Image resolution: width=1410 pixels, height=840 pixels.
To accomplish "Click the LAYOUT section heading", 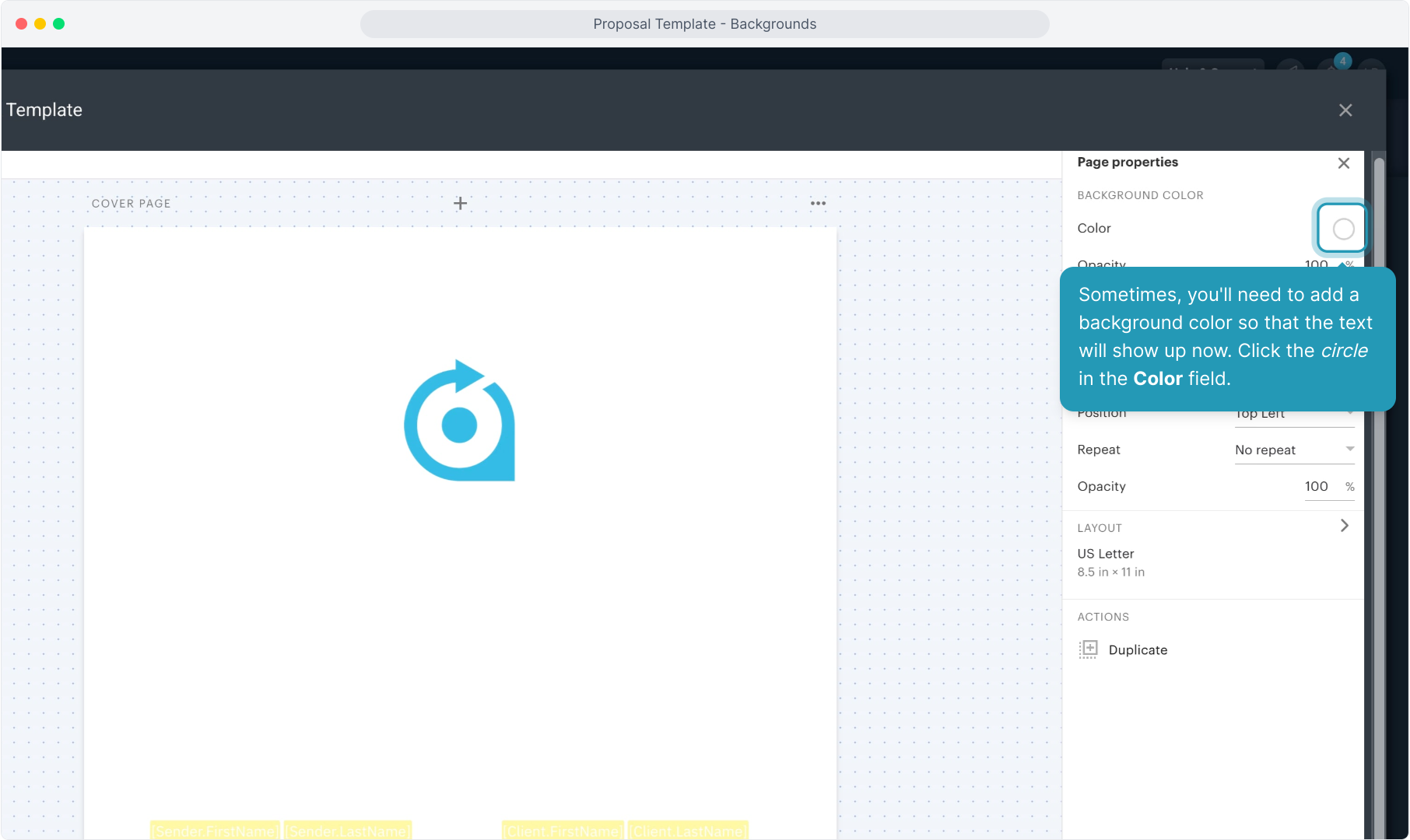I will pyautogui.click(x=1100, y=528).
